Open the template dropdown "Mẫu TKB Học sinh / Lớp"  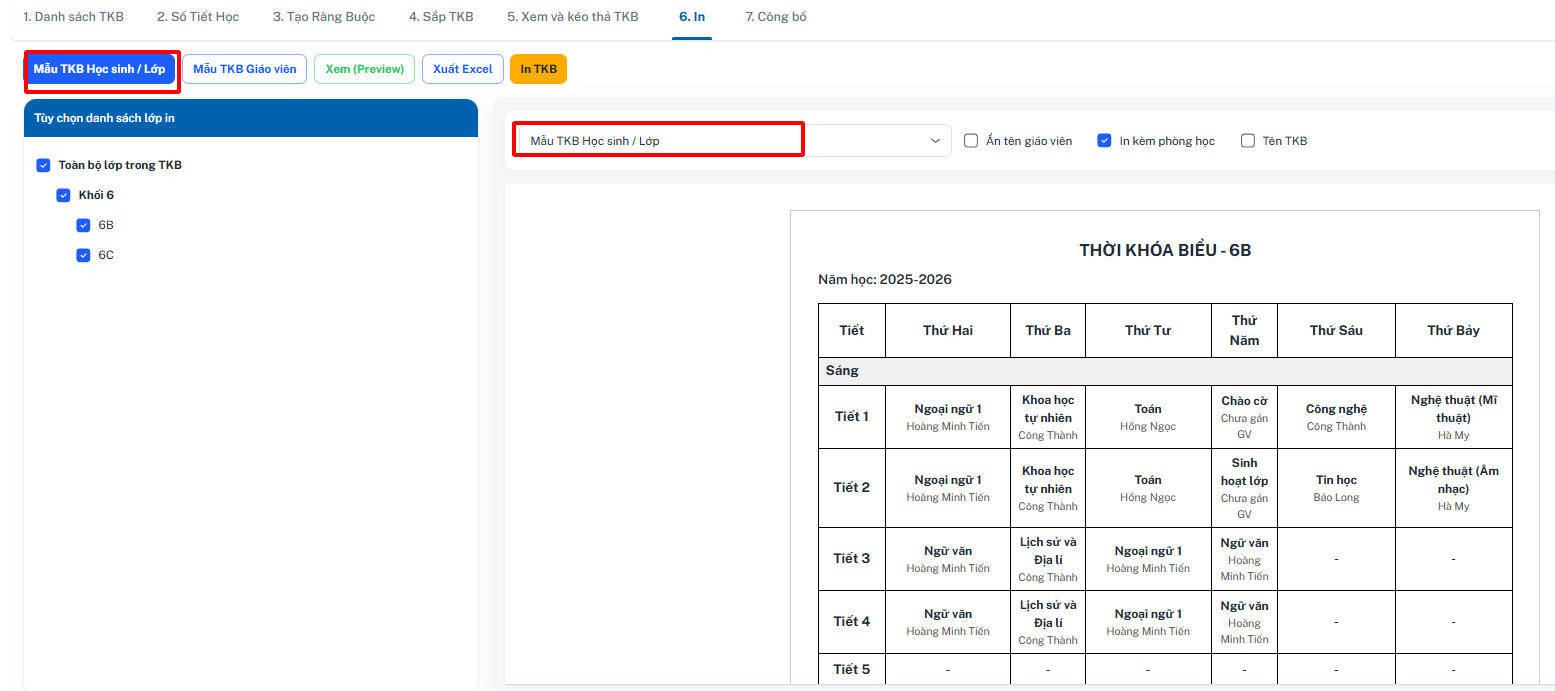tap(733, 141)
